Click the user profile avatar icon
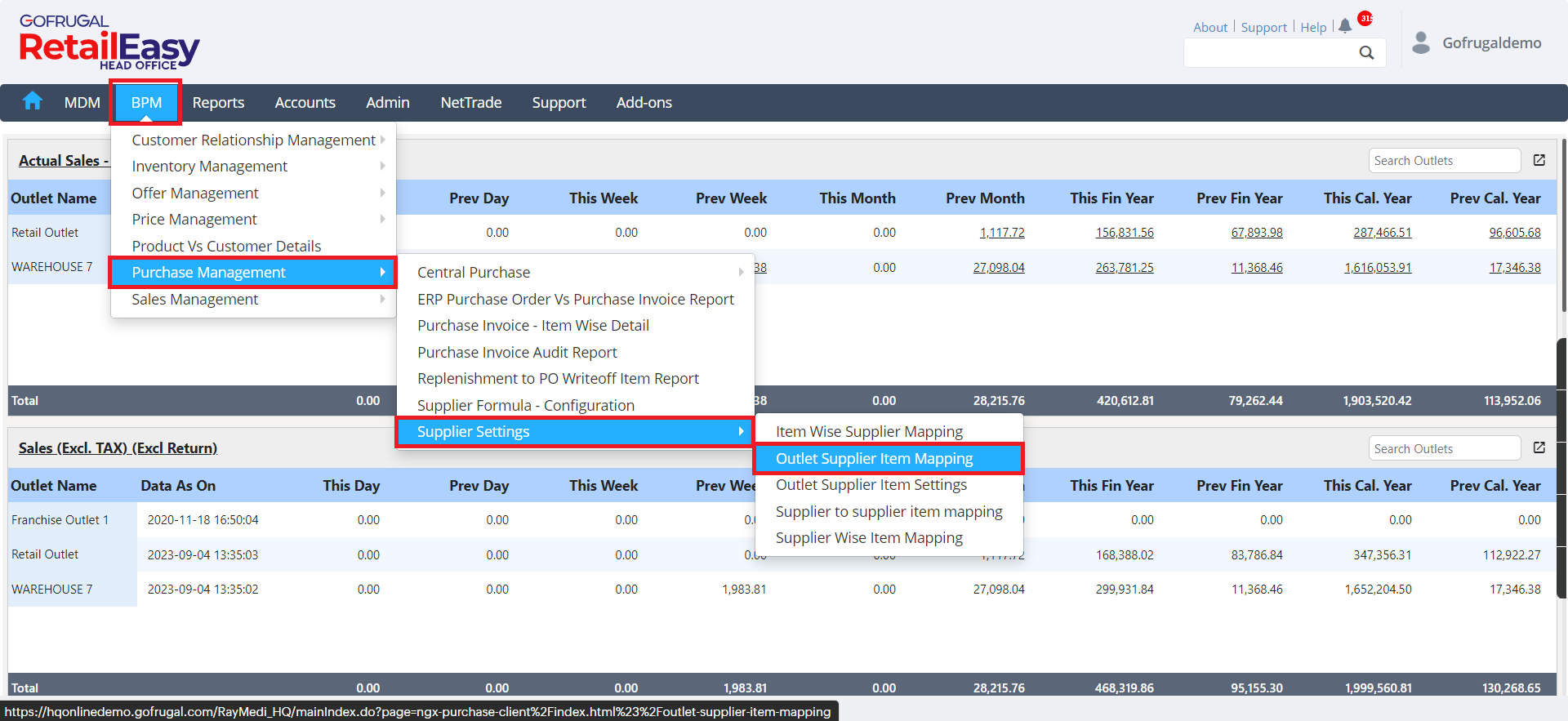Image resolution: width=1568 pixels, height=721 pixels. point(1421,42)
